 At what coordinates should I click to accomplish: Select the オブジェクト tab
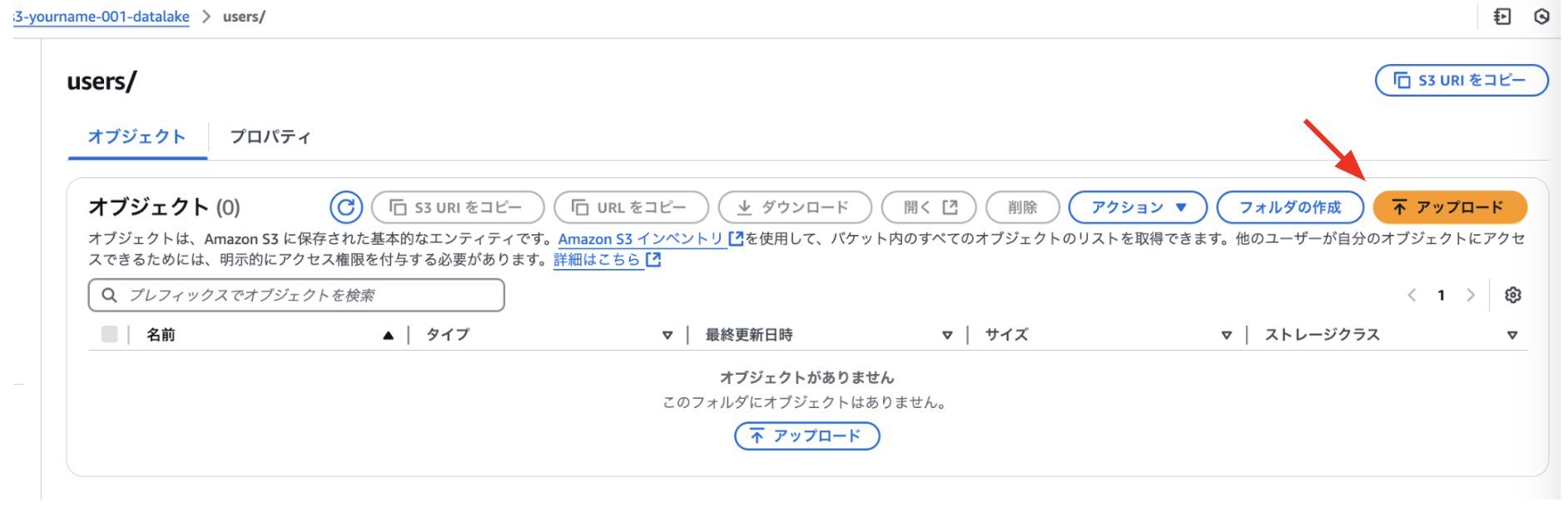tap(136, 137)
